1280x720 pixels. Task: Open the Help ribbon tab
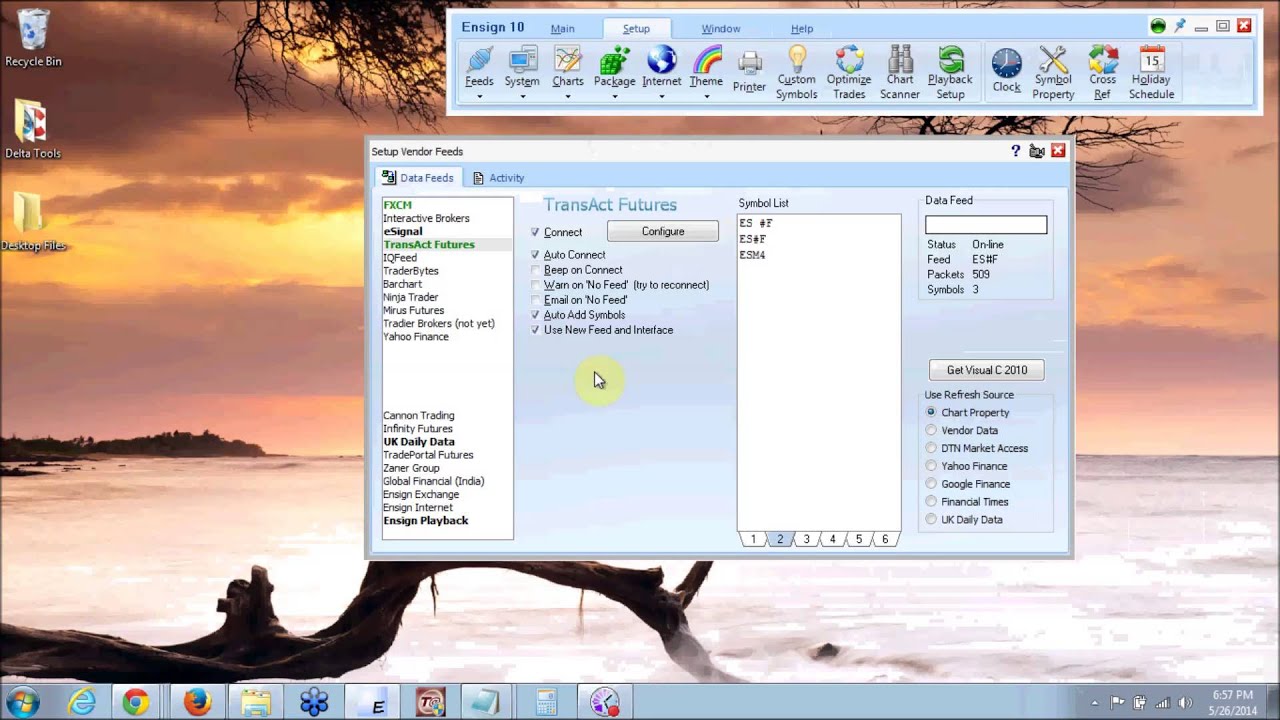pyautogui.click(x=802, y=29)
